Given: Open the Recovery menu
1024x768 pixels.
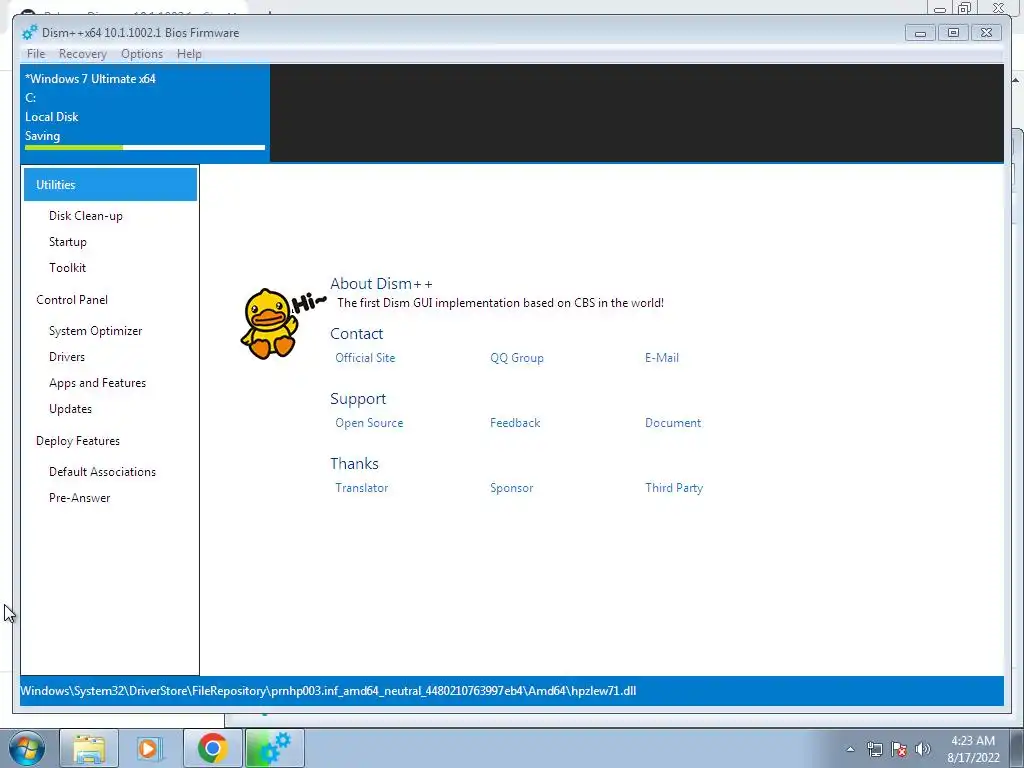Looking at the screenshot, I should pos(82,54).
